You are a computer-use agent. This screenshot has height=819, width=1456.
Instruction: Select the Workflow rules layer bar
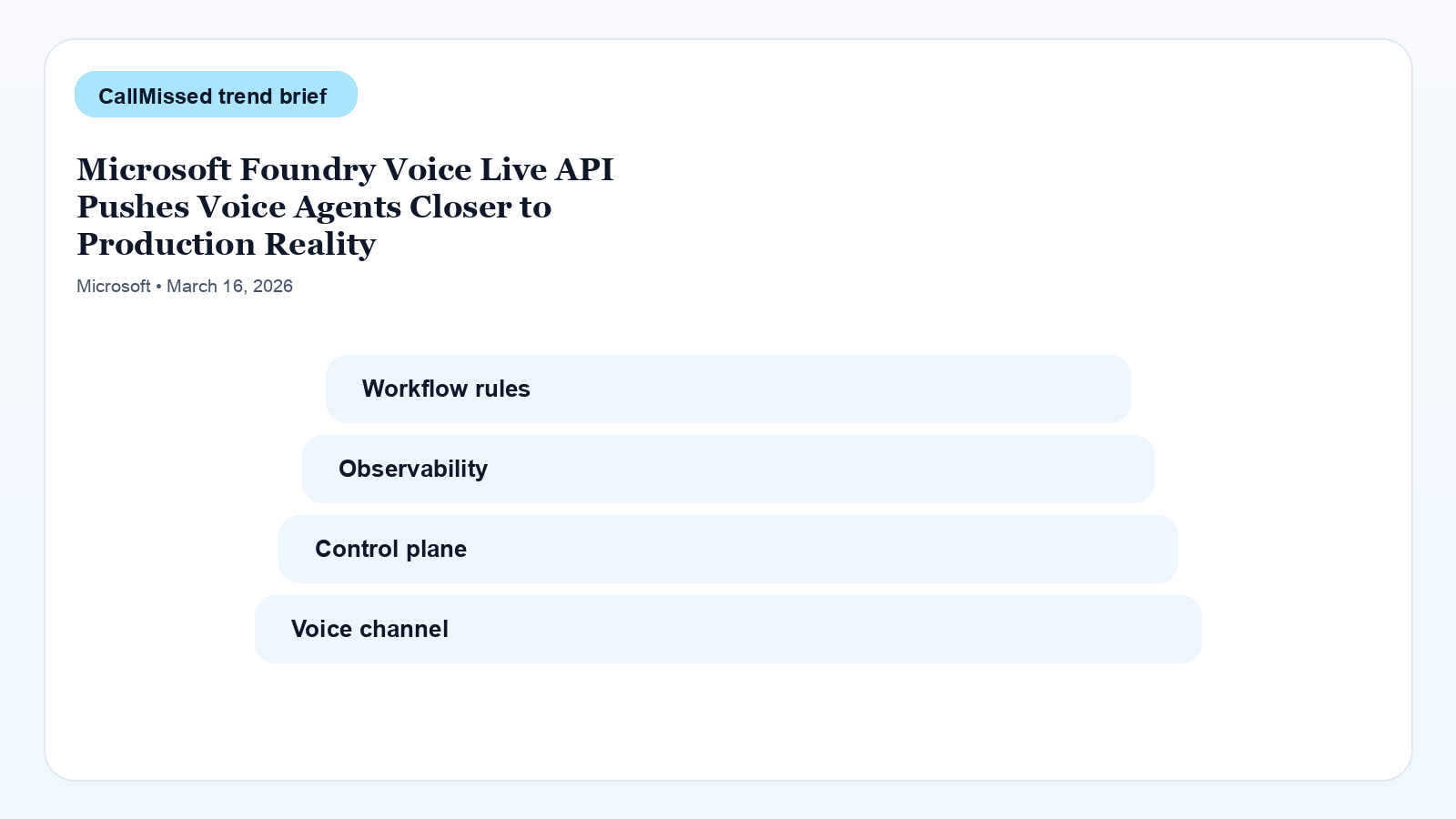(728, 389)
